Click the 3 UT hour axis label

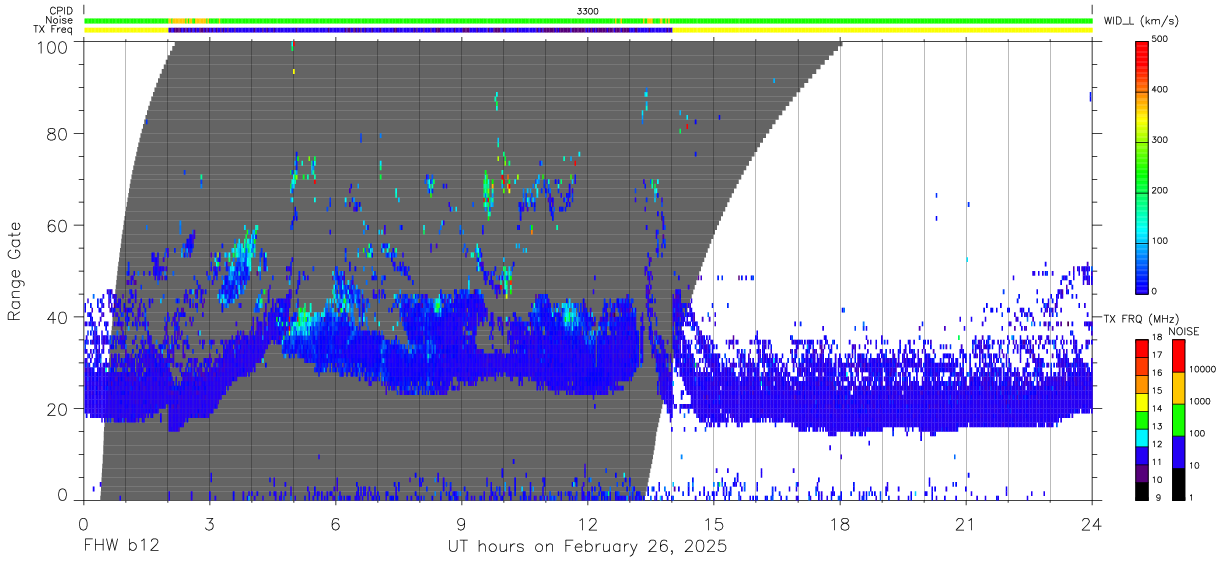click(210, 523)
